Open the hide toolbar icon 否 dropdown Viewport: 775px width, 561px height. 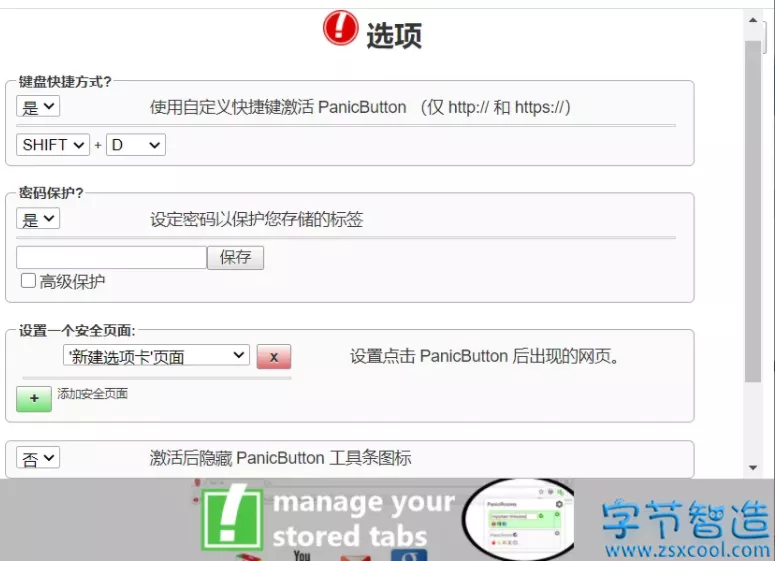coord(38,458)
